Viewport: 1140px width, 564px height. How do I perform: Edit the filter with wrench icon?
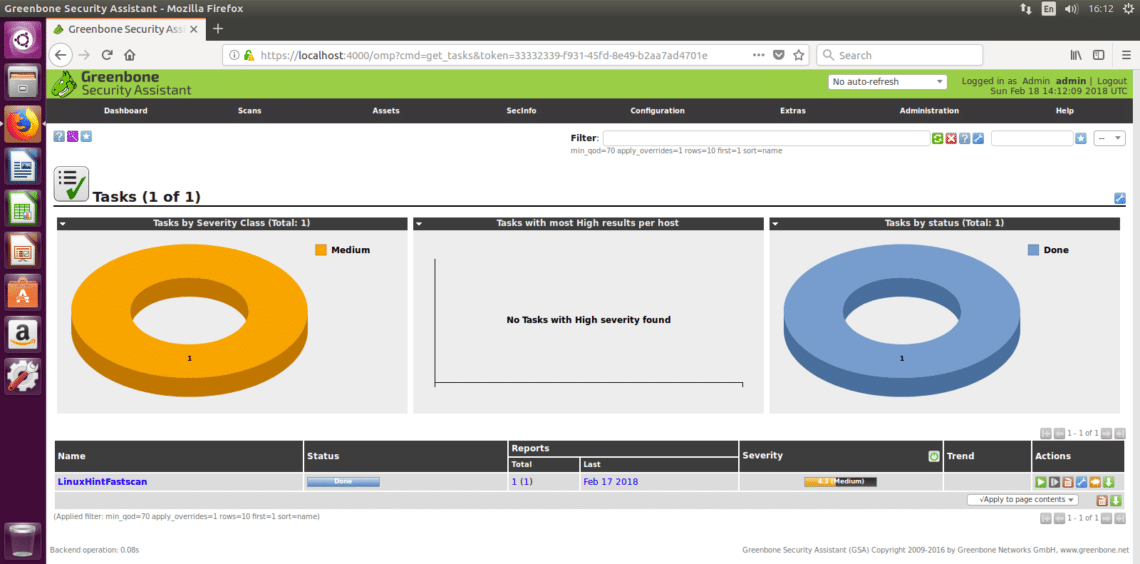coord(978,138)
